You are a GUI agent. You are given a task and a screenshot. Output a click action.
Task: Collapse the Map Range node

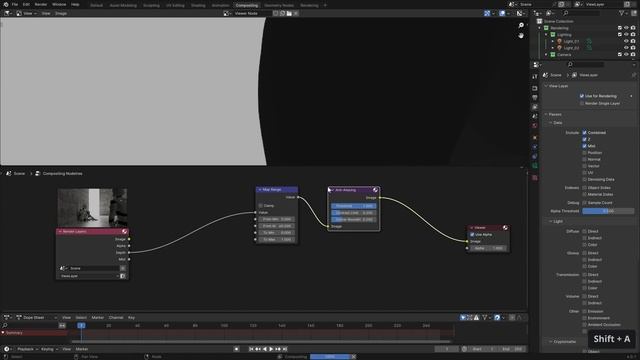(260, 190)
